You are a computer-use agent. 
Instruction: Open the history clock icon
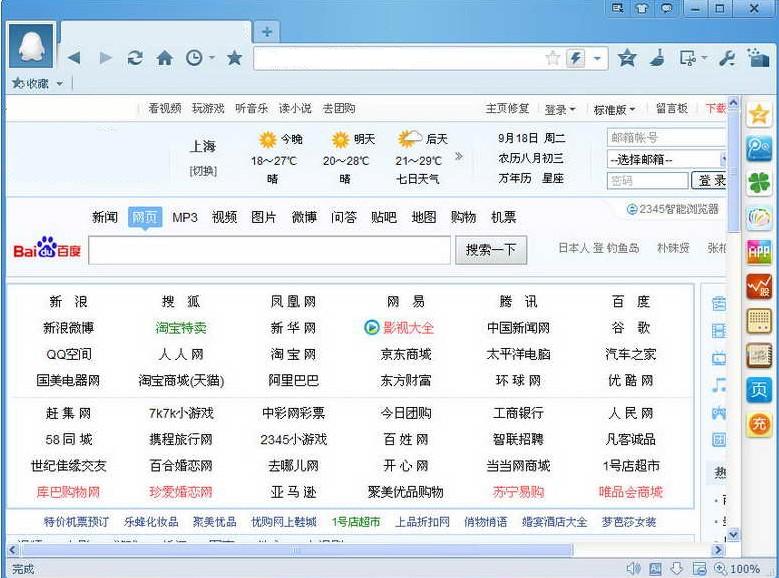pyautogui.click(x=194, y=58)
